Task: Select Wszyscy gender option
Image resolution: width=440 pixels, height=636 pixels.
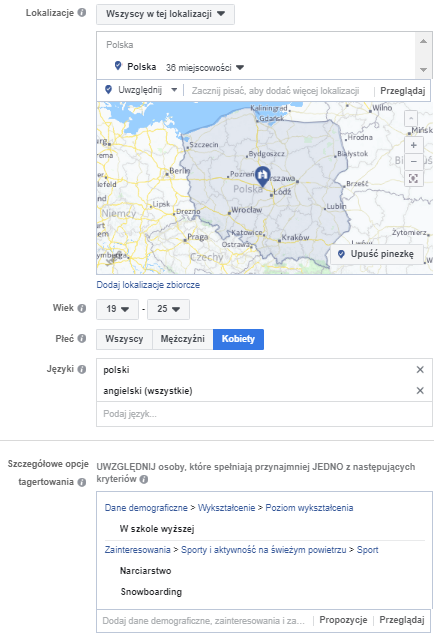Action: click(124, 339)
